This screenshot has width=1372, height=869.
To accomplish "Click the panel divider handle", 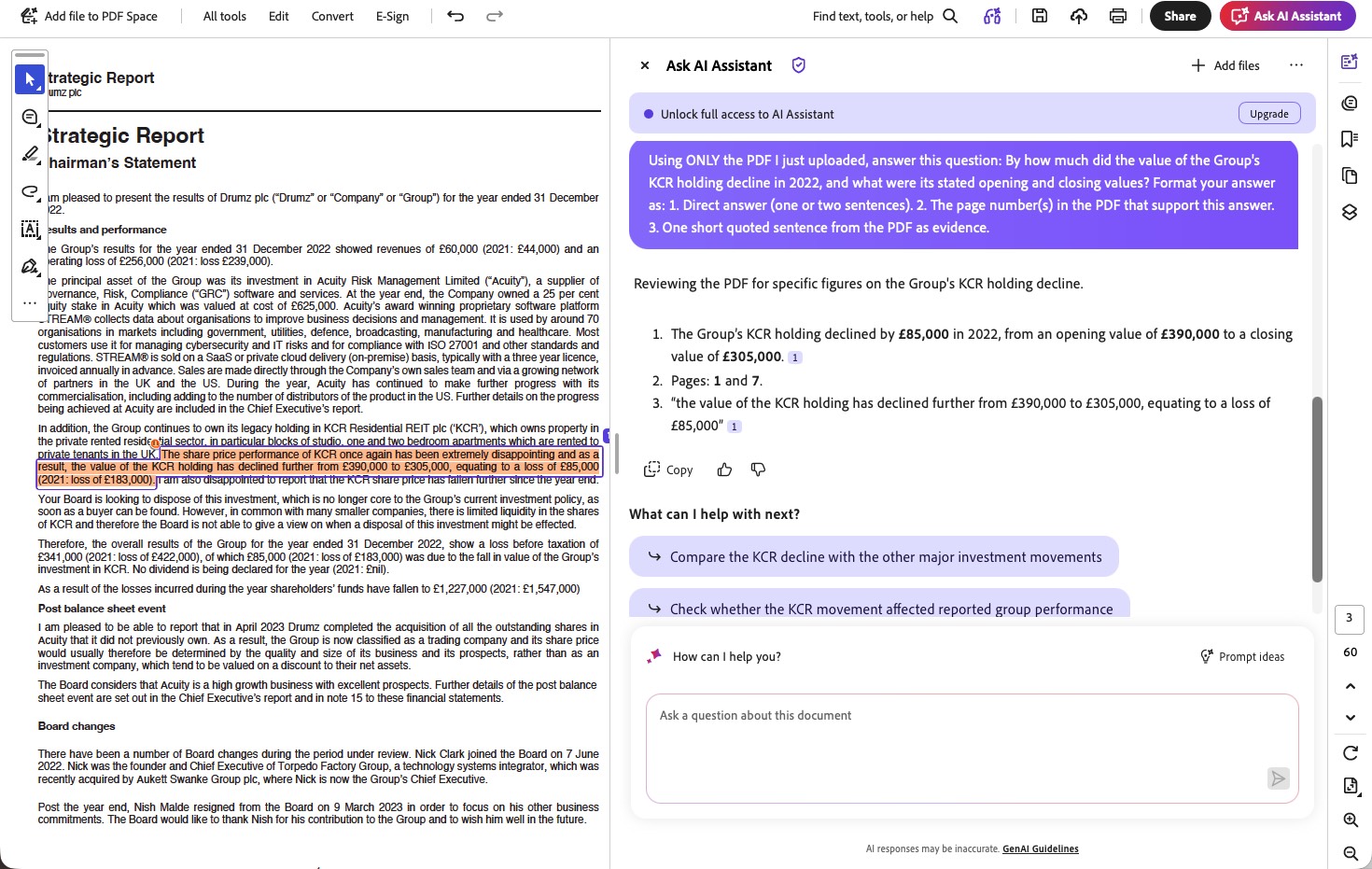I will [x=615, y=454].
